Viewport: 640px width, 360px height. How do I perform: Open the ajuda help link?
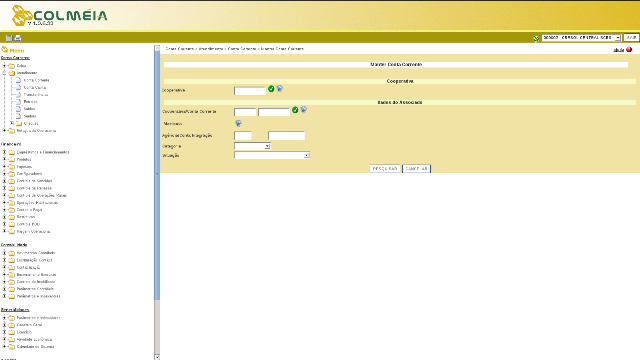pyautogui.click(x=618, y=50)
